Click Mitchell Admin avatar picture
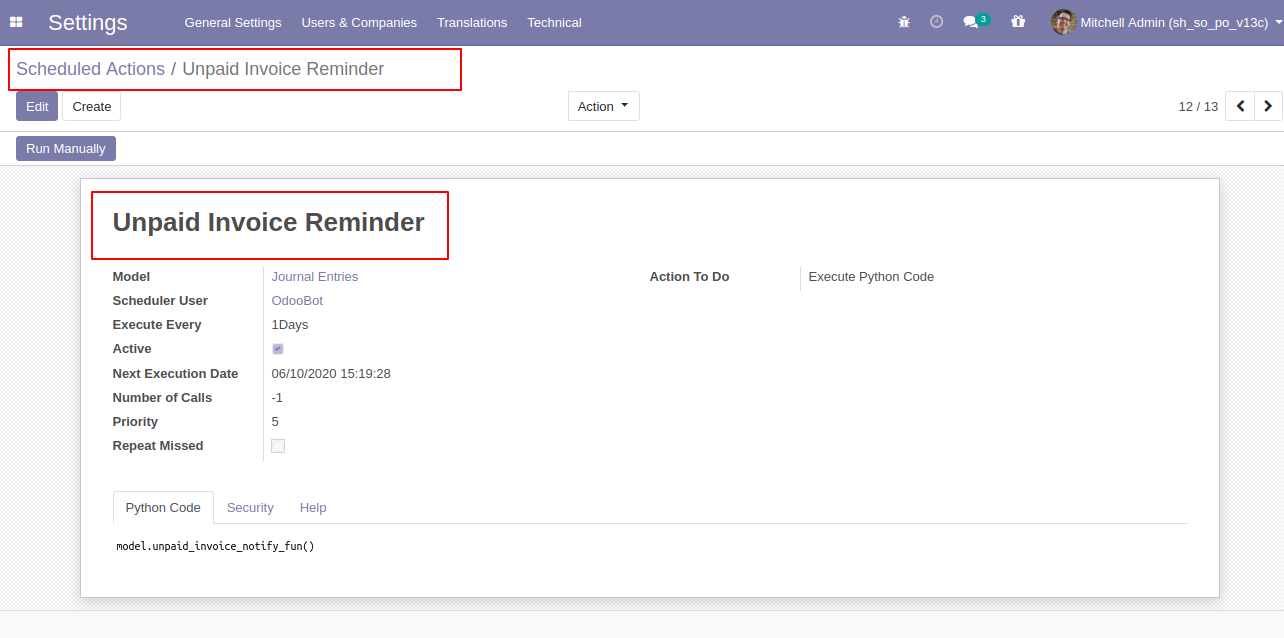The image size is (1284, 638). click(1063, 22)
